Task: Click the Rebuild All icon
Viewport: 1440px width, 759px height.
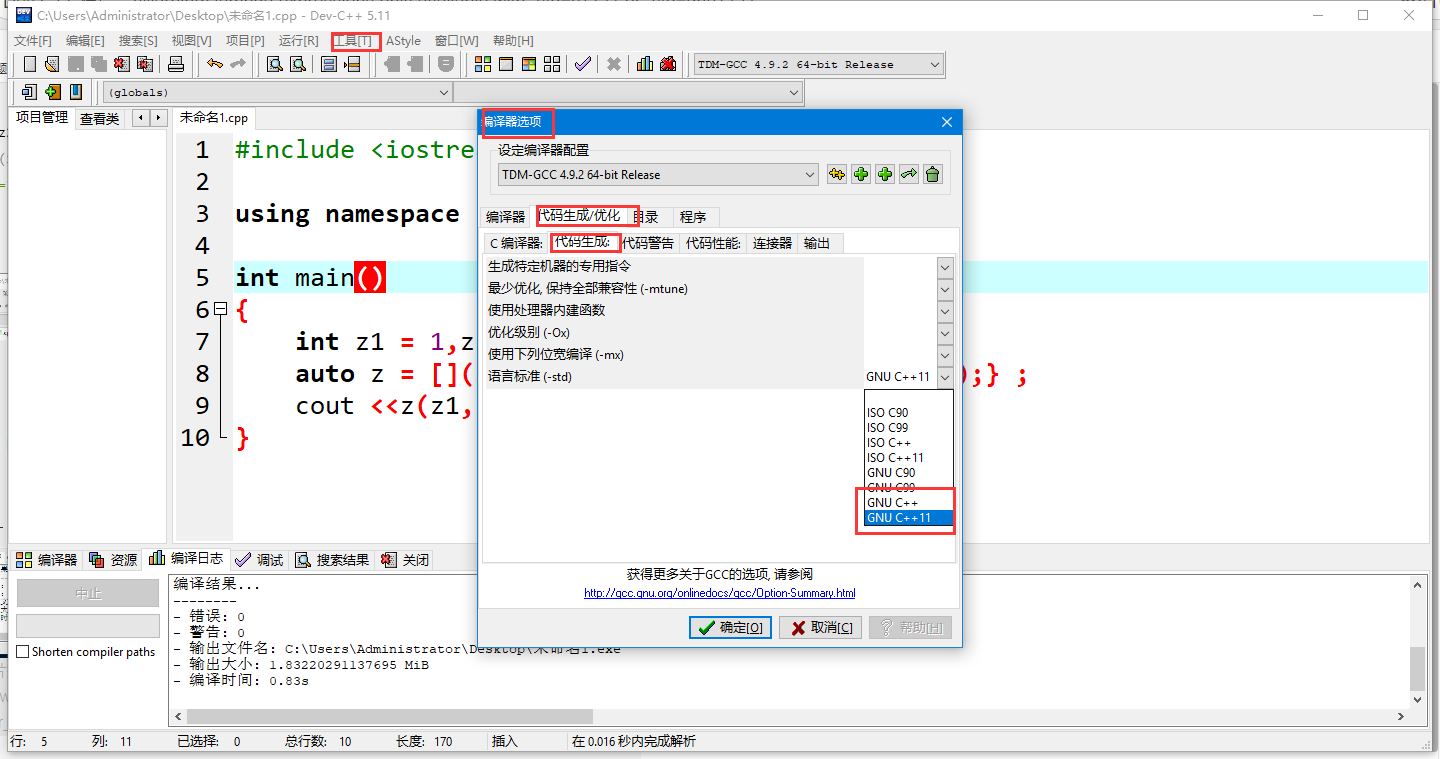Action: point(552,64)
